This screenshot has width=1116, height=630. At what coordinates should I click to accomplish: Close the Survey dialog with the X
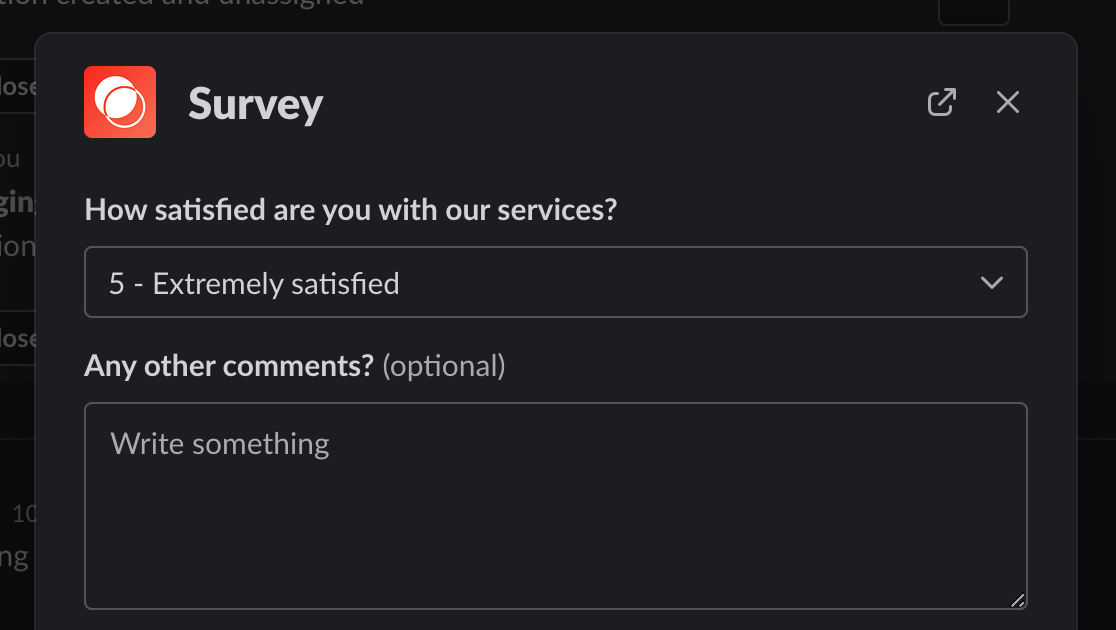pos(1007,102)
